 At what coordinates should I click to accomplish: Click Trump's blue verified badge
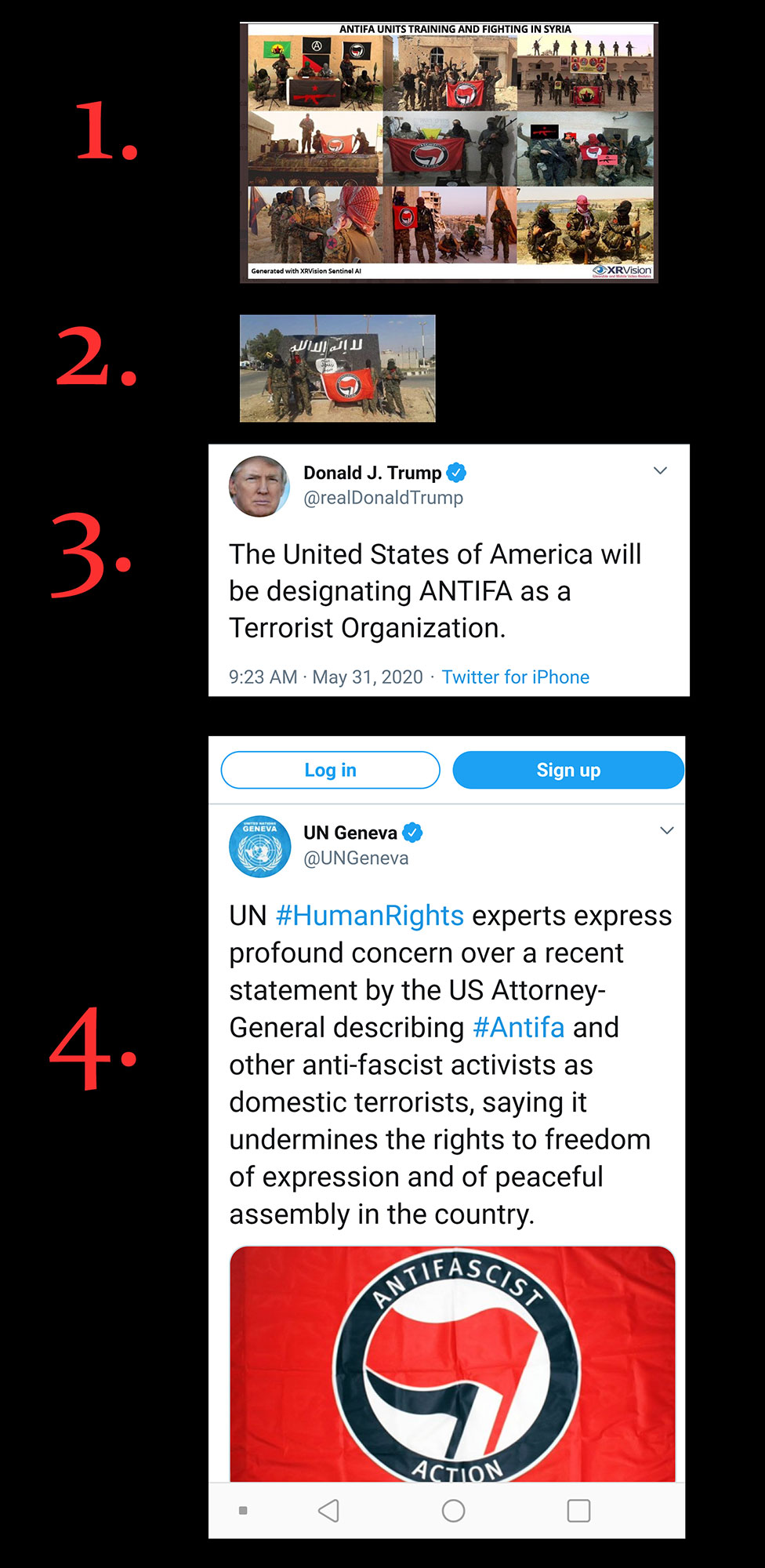[x=456, y=473]
